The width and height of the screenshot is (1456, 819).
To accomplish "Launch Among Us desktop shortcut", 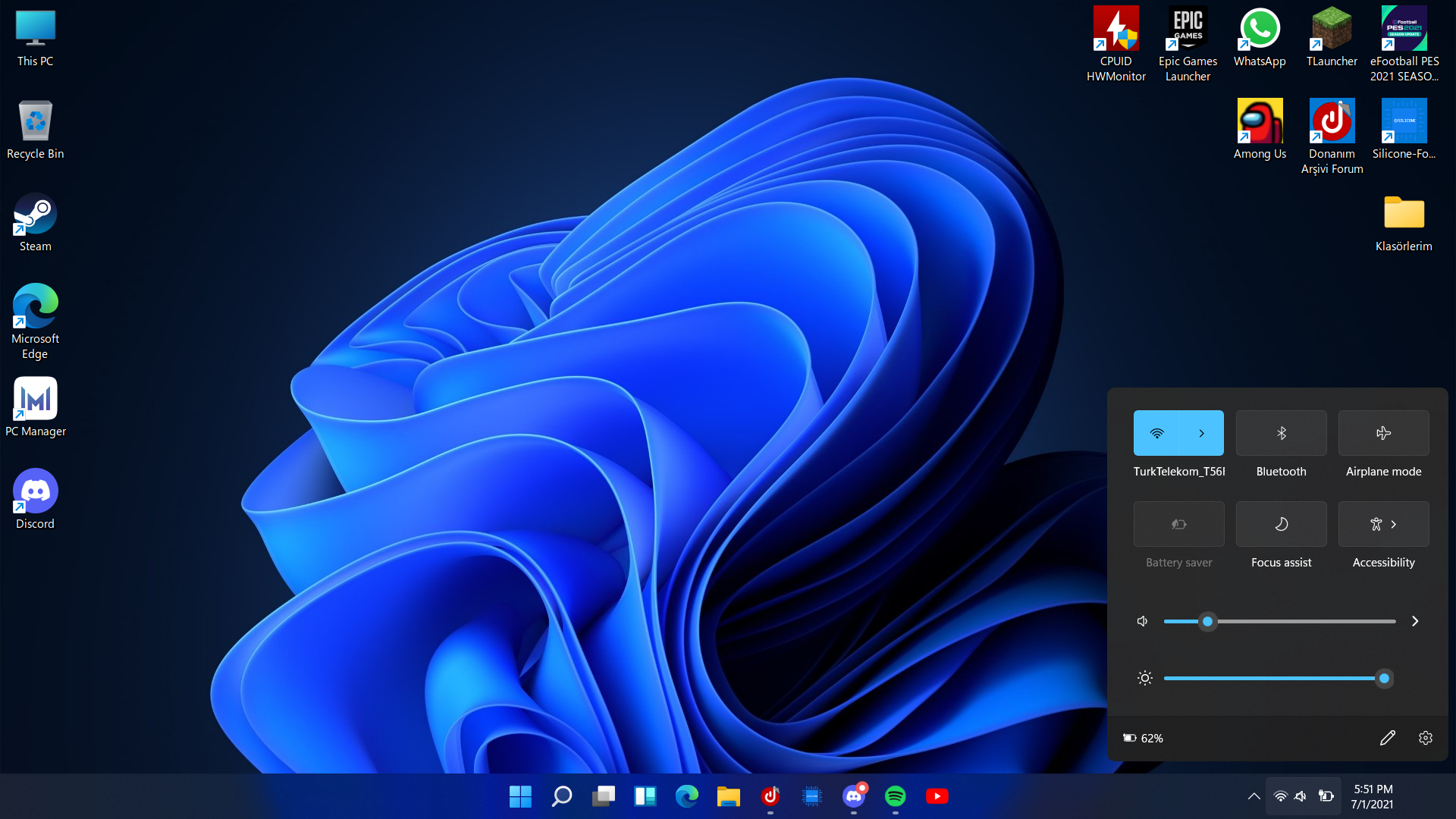I will [x=1260, y=130].
